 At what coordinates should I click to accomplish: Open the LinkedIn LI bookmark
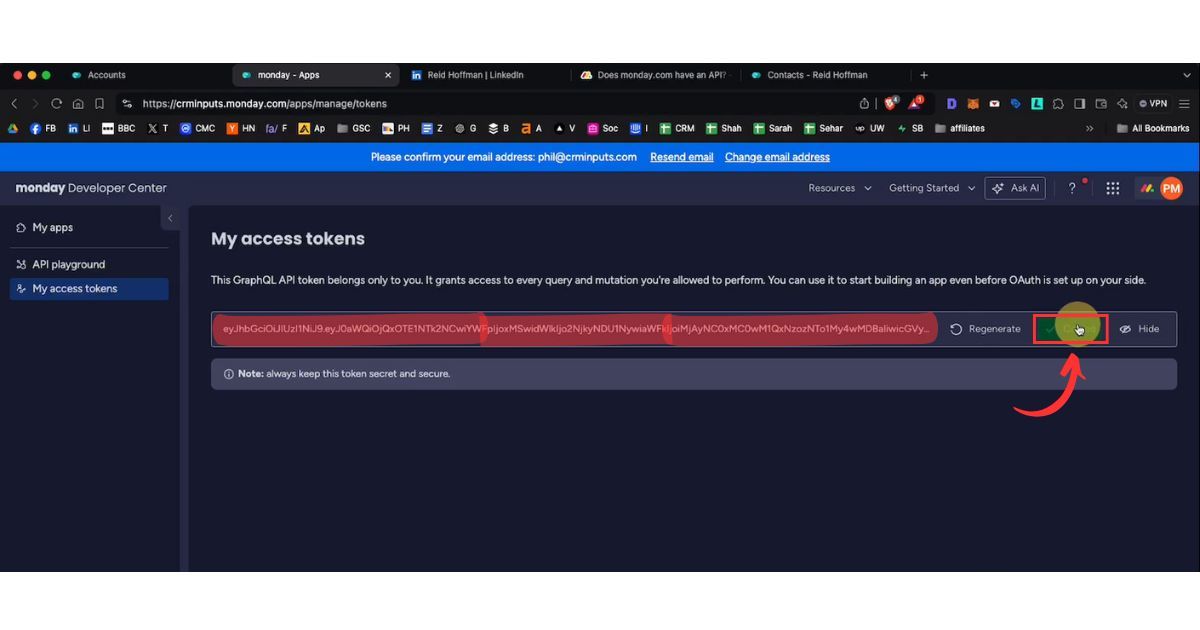(x=79, y=128)
